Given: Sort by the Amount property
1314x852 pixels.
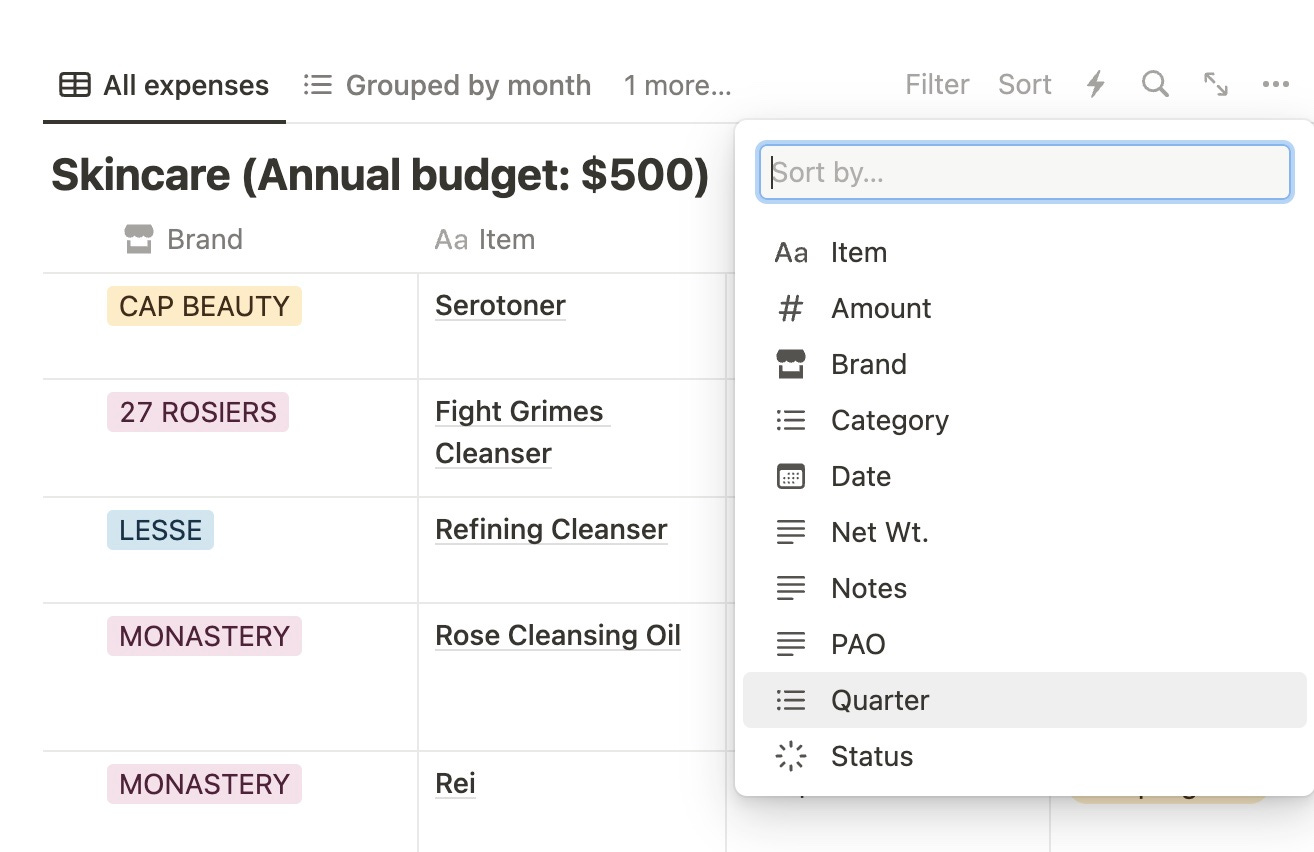Looking at the screenshot, I should (x=1025, y=308).
